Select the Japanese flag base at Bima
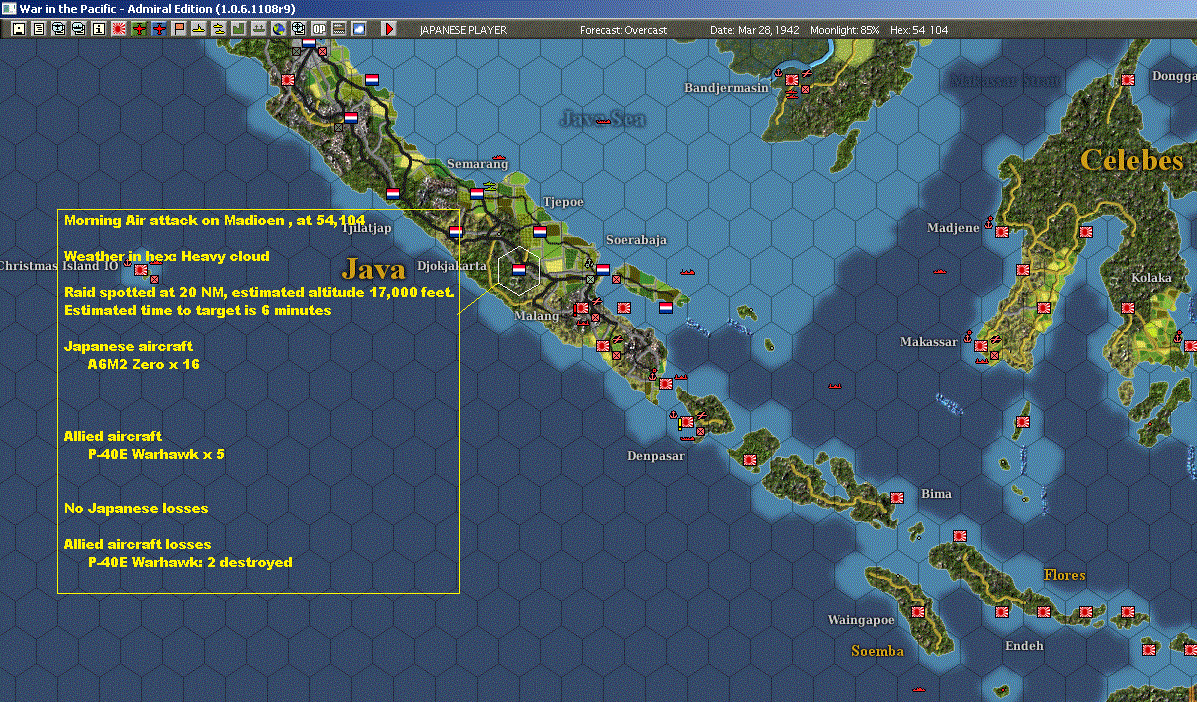This screenshot has height=702, width=1197. point(897,498)
